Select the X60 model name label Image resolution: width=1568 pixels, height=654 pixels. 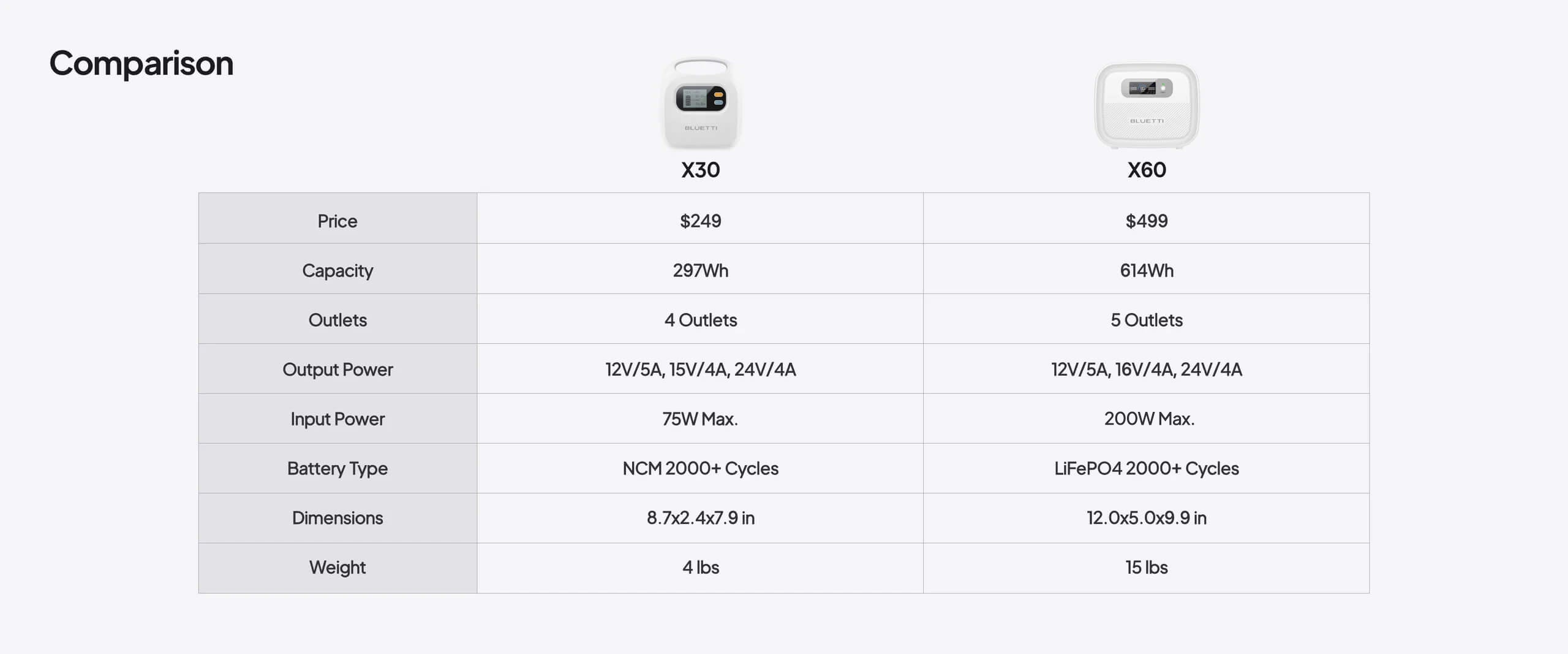(x=1147, y=170)
